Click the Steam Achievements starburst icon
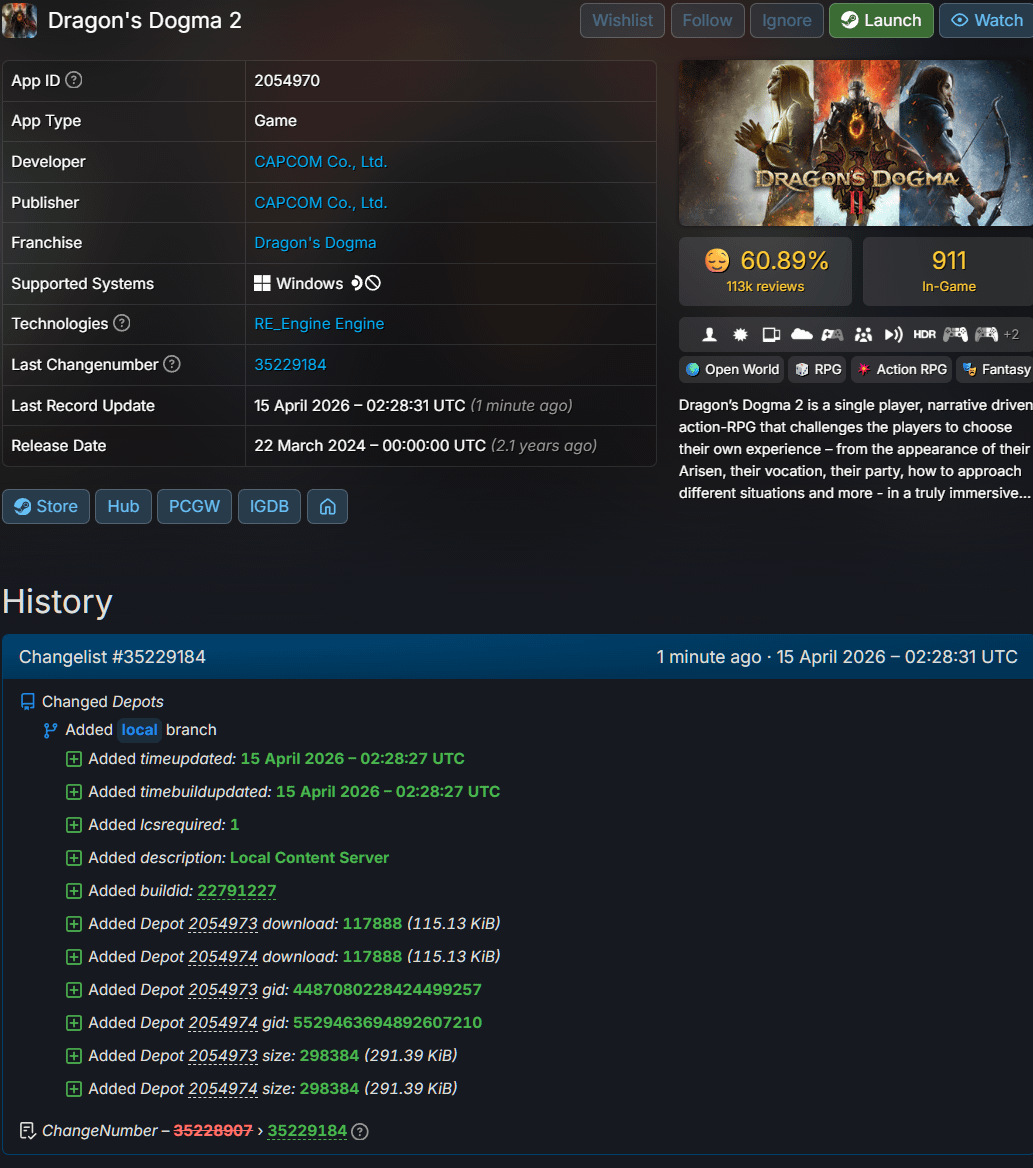Screen dimensions: 1033x1168 click(x=740, y=334)
